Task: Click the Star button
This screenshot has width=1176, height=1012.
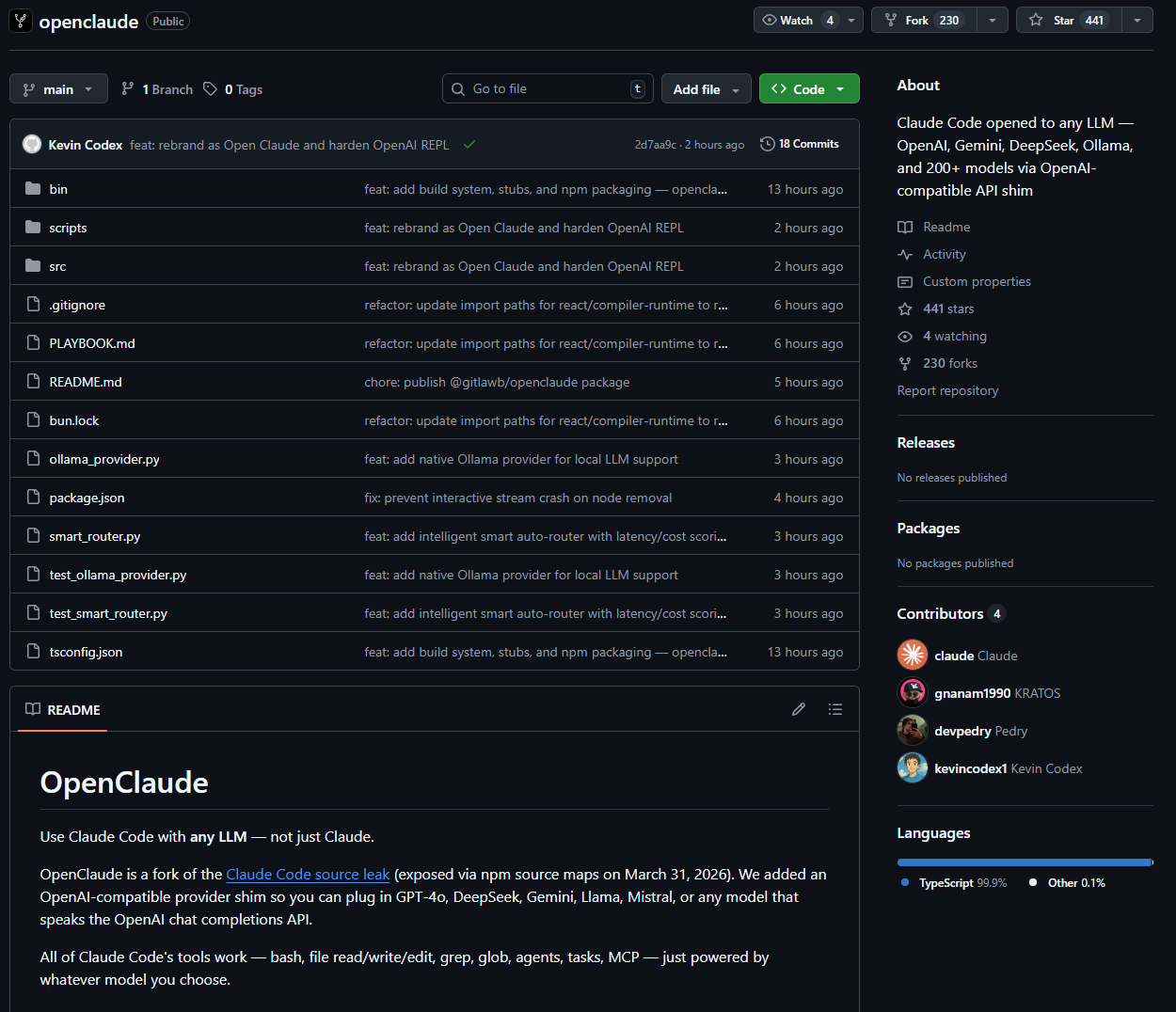Action: pos(1069,20)
